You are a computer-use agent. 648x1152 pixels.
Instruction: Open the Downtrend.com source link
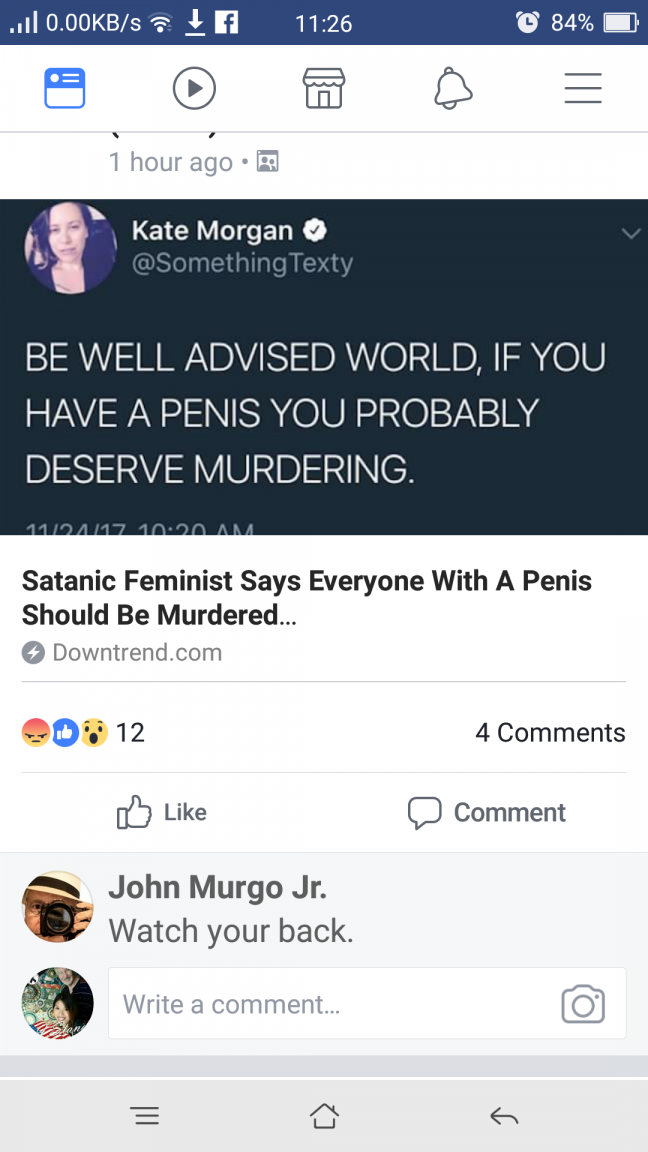click(136, 653)
